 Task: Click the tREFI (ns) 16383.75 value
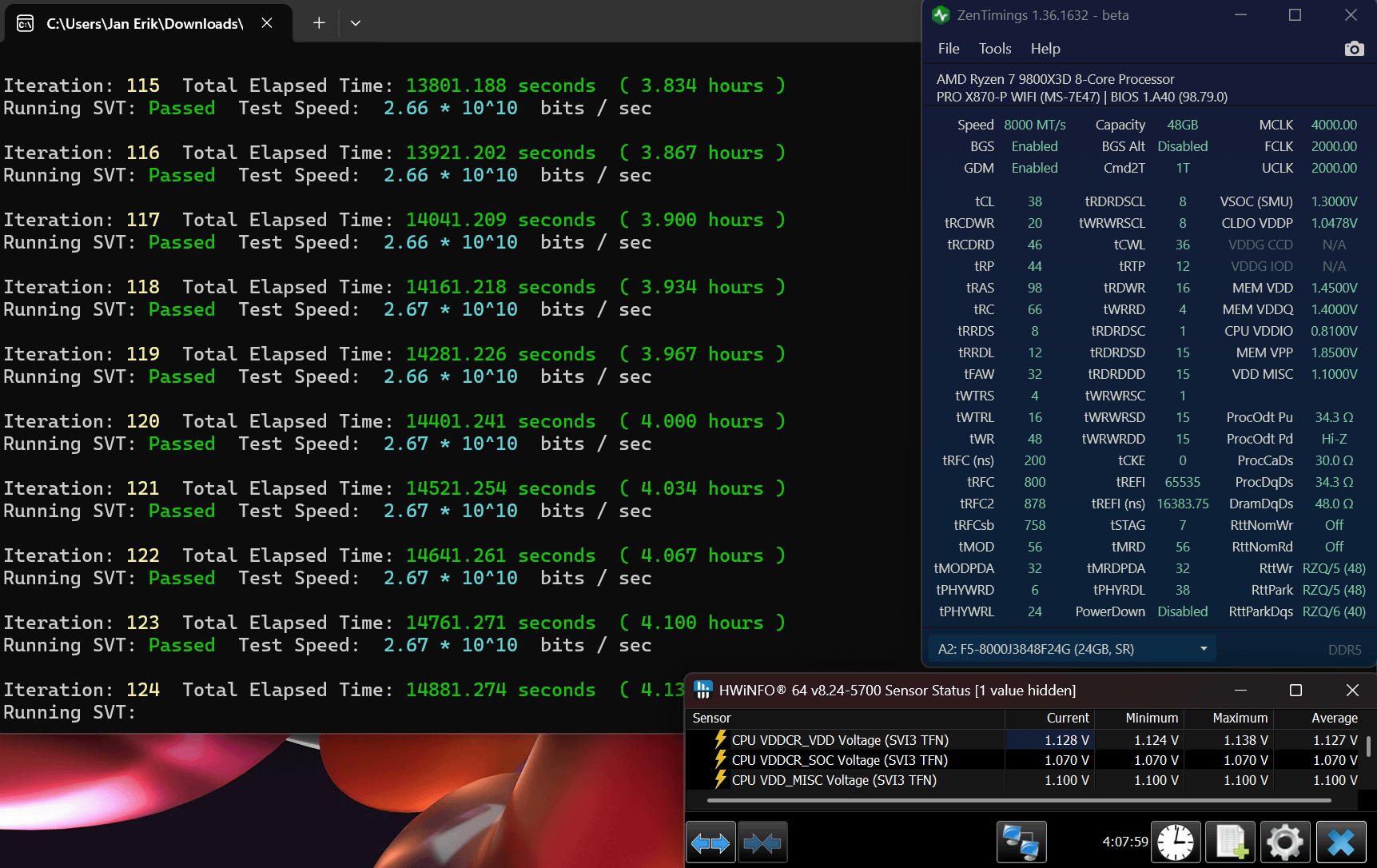click(1183, 504)
